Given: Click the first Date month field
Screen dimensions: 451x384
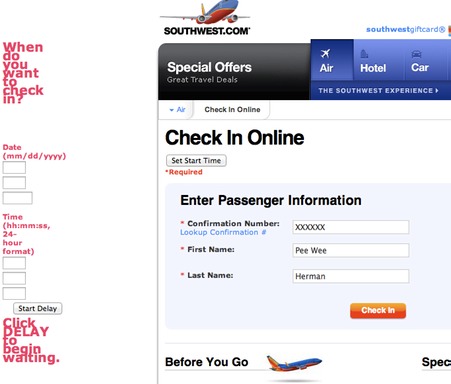Looking at the screenshot, I should point(14,167).
